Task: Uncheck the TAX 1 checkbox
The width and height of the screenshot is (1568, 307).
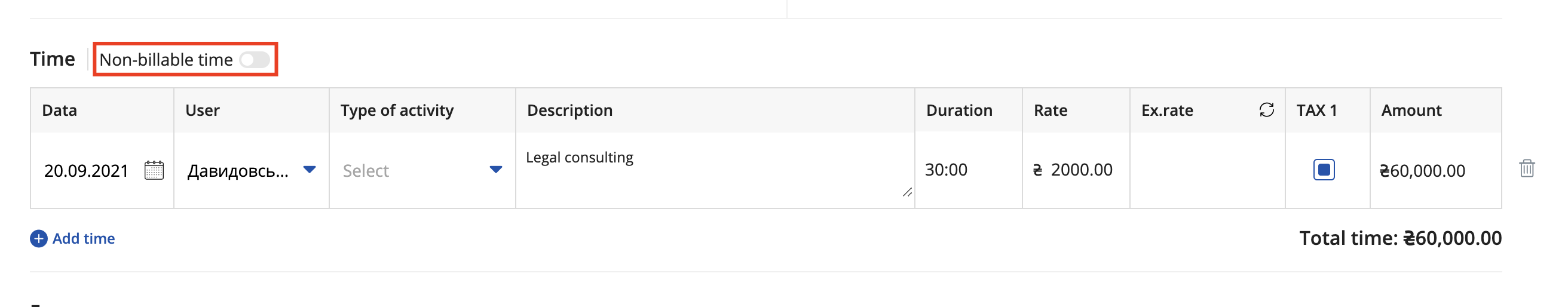Action: coord(1324,170)
